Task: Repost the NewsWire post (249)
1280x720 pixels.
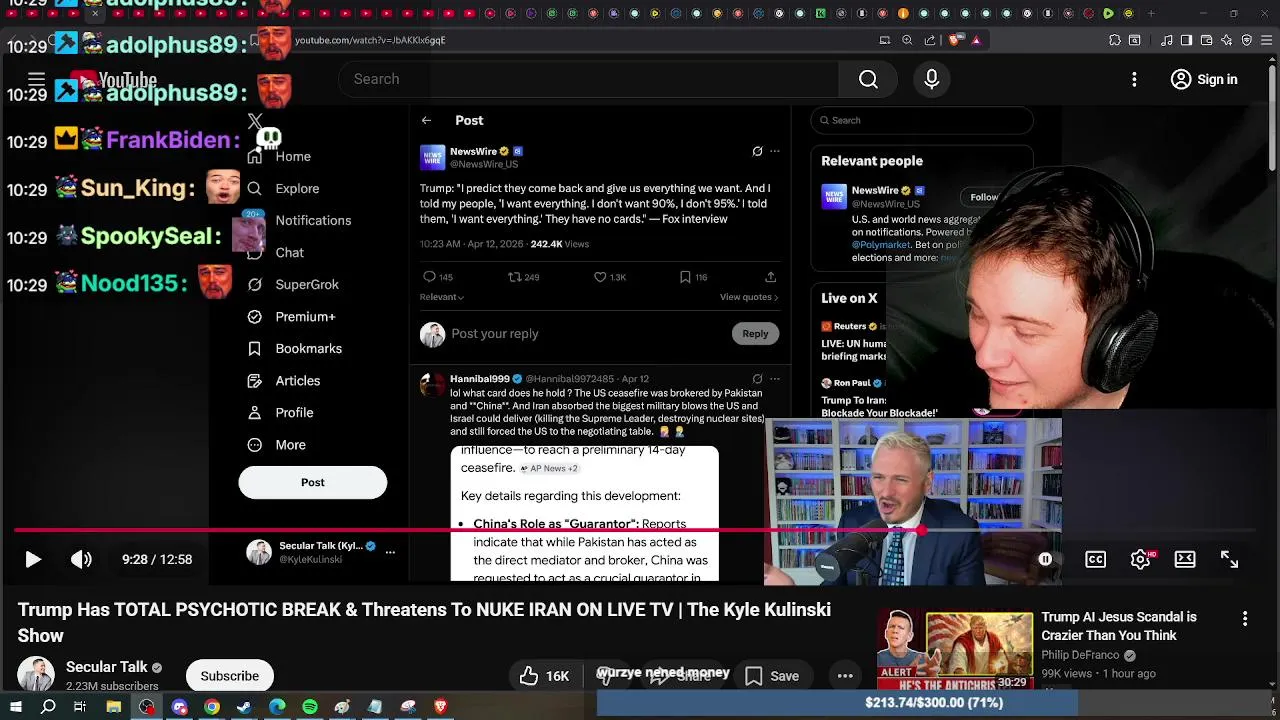Action: pyautogui.click(x=523, y=277)
